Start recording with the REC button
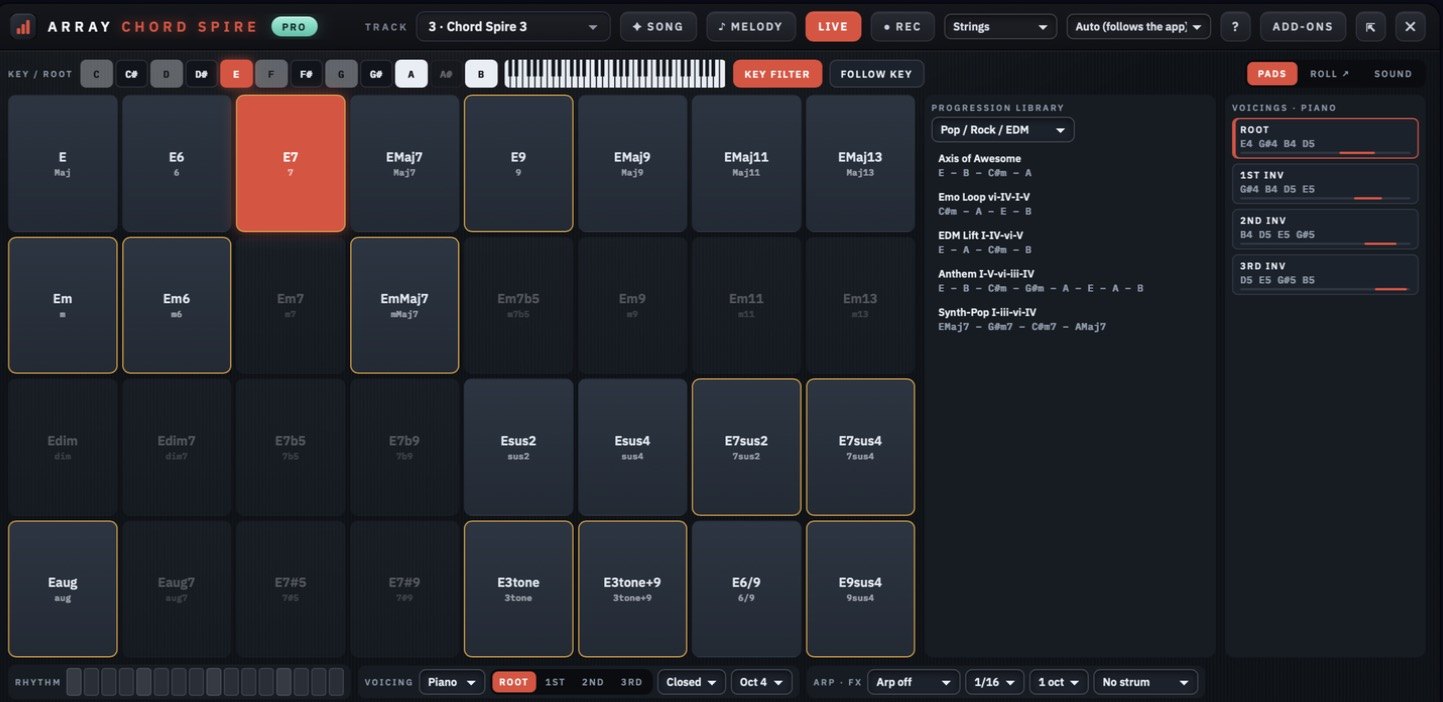This screenshot has height=702, width=1443. (903, 26)
